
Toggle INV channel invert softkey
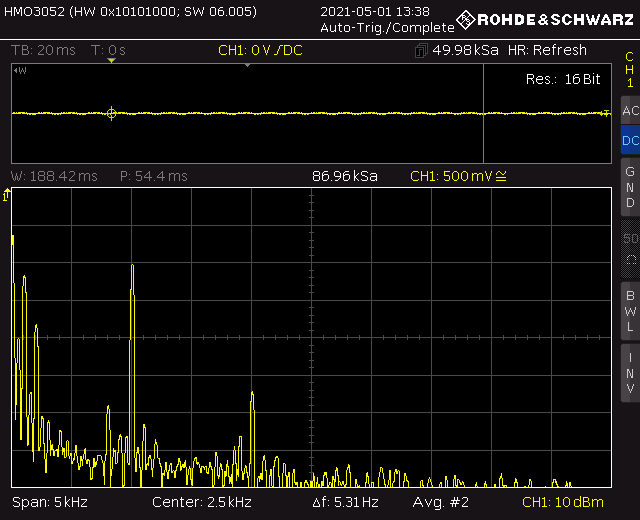click(629, 373)
